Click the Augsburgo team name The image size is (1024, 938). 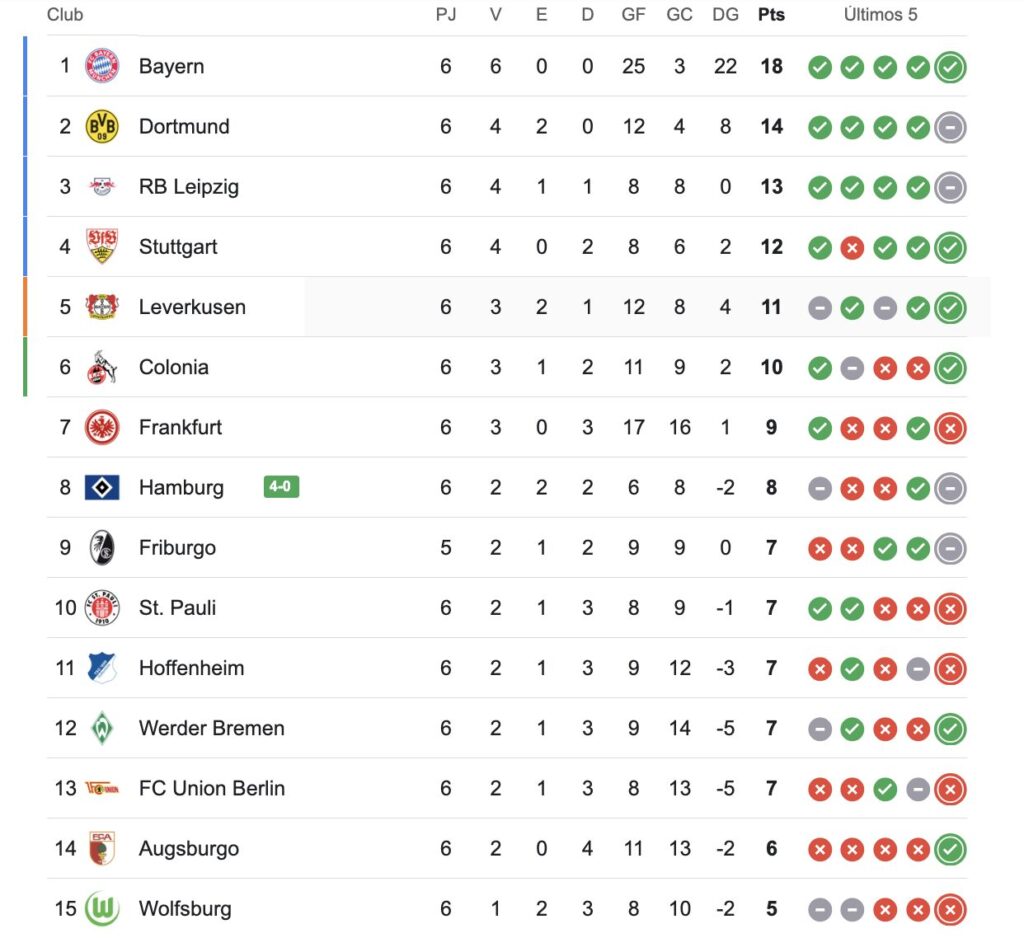click(189, 849)
